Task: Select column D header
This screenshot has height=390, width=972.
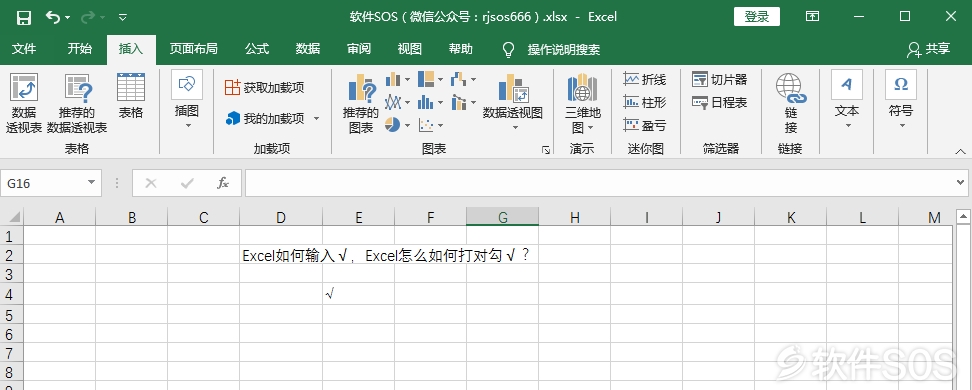Action: point(281,217)
